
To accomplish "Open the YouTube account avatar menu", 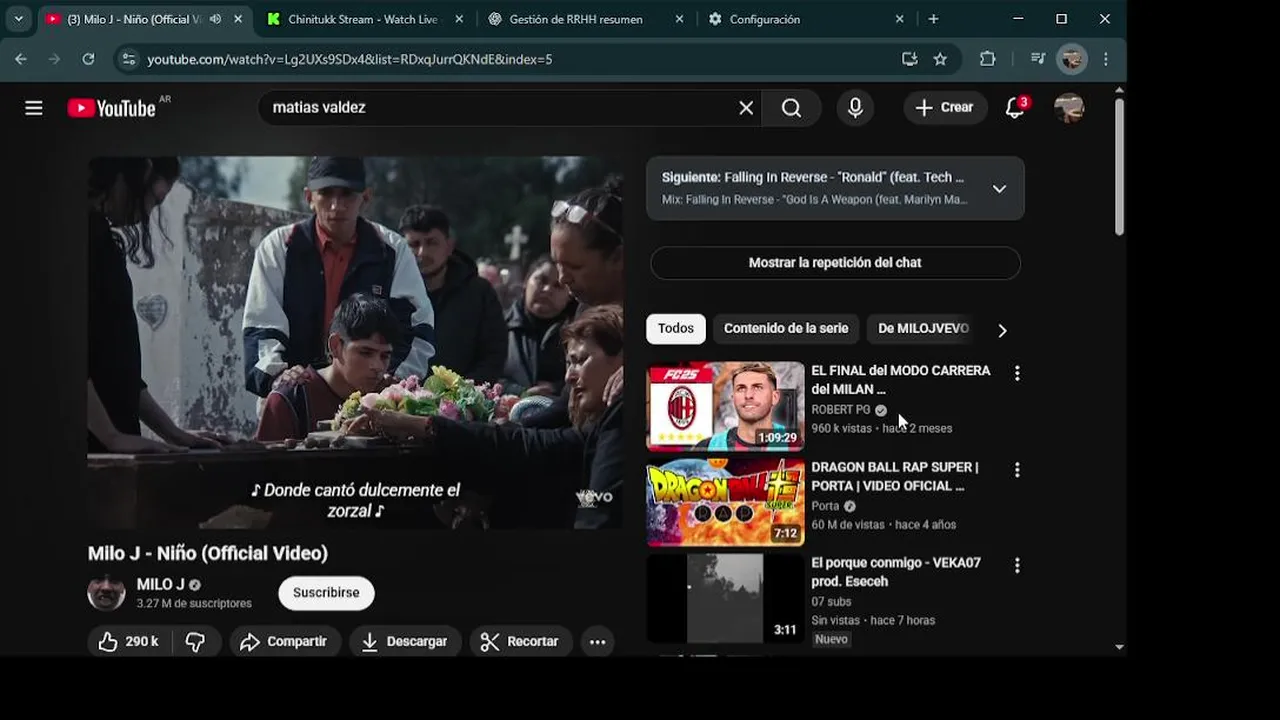I will point(1069,108).
